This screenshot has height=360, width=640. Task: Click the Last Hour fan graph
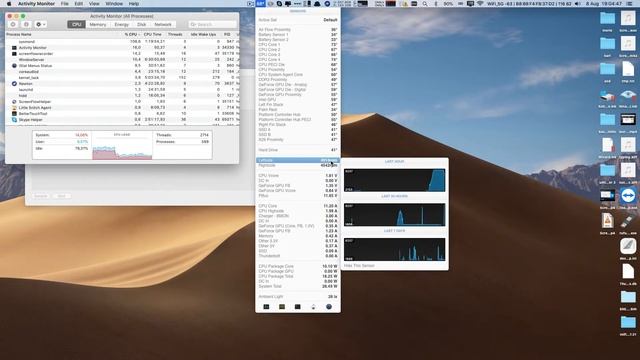coord(394,180)
